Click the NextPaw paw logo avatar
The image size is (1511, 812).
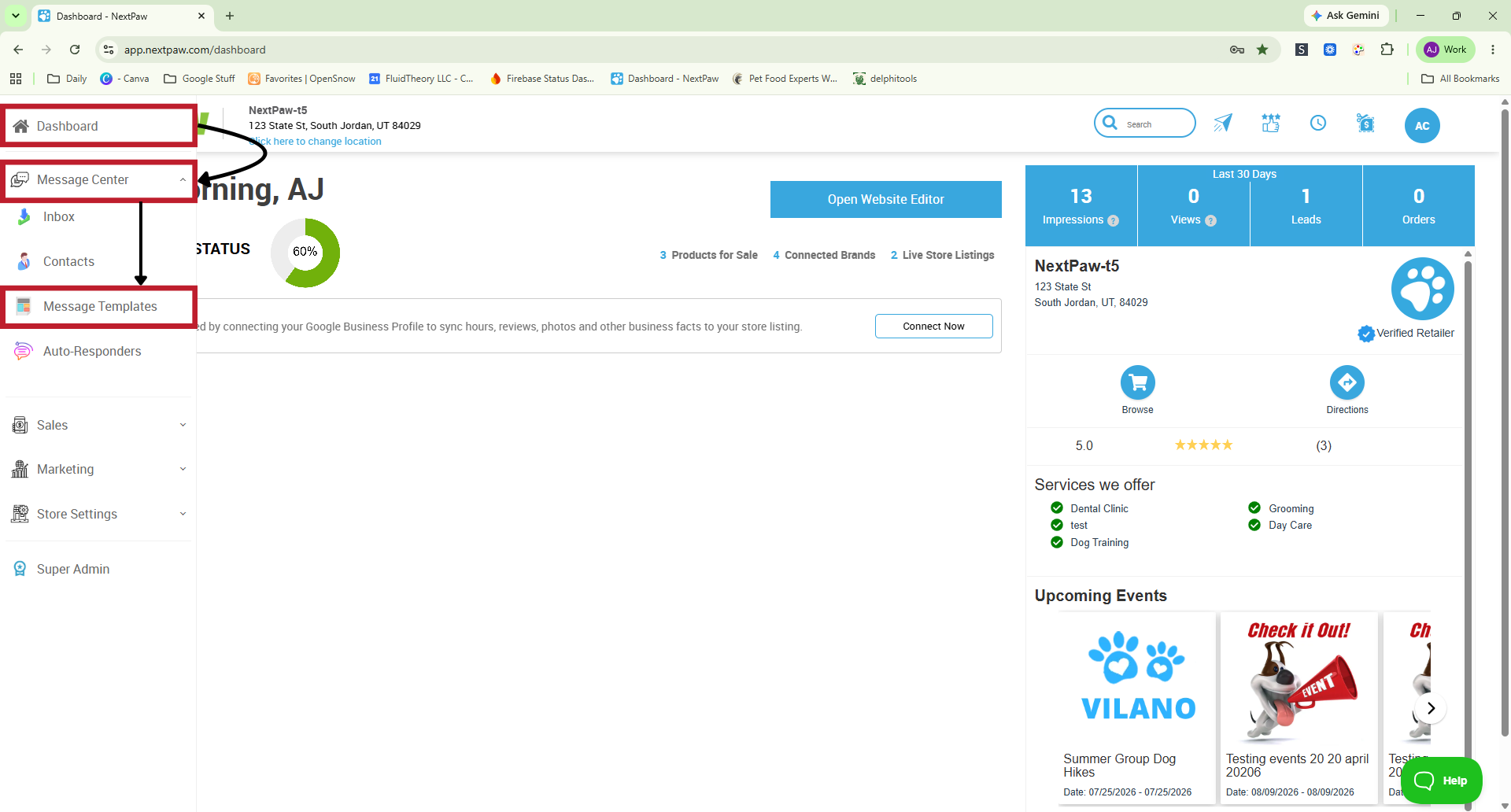point(1422,289)
